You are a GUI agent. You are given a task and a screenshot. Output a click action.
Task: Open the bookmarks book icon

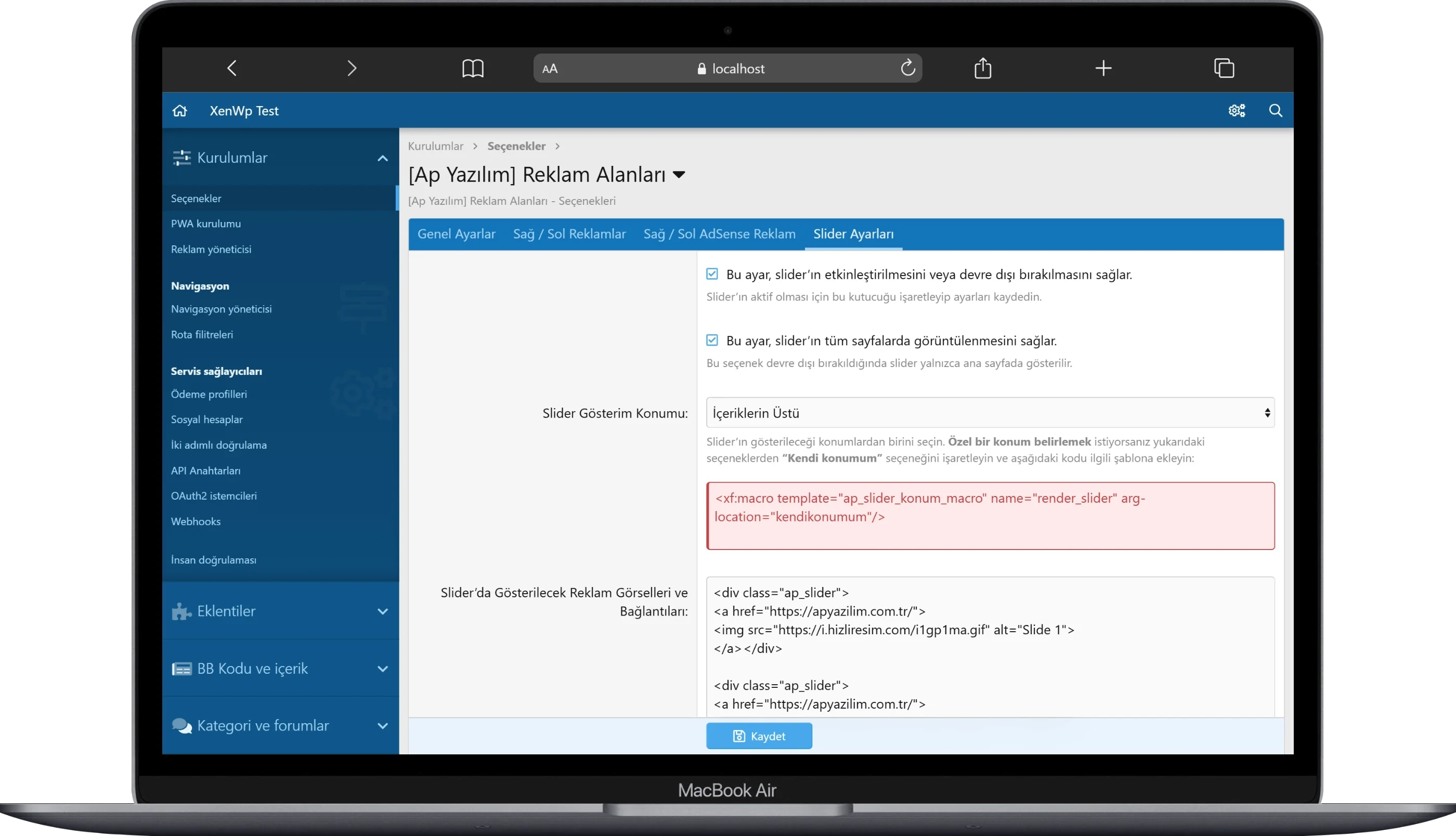pos(473,68)
